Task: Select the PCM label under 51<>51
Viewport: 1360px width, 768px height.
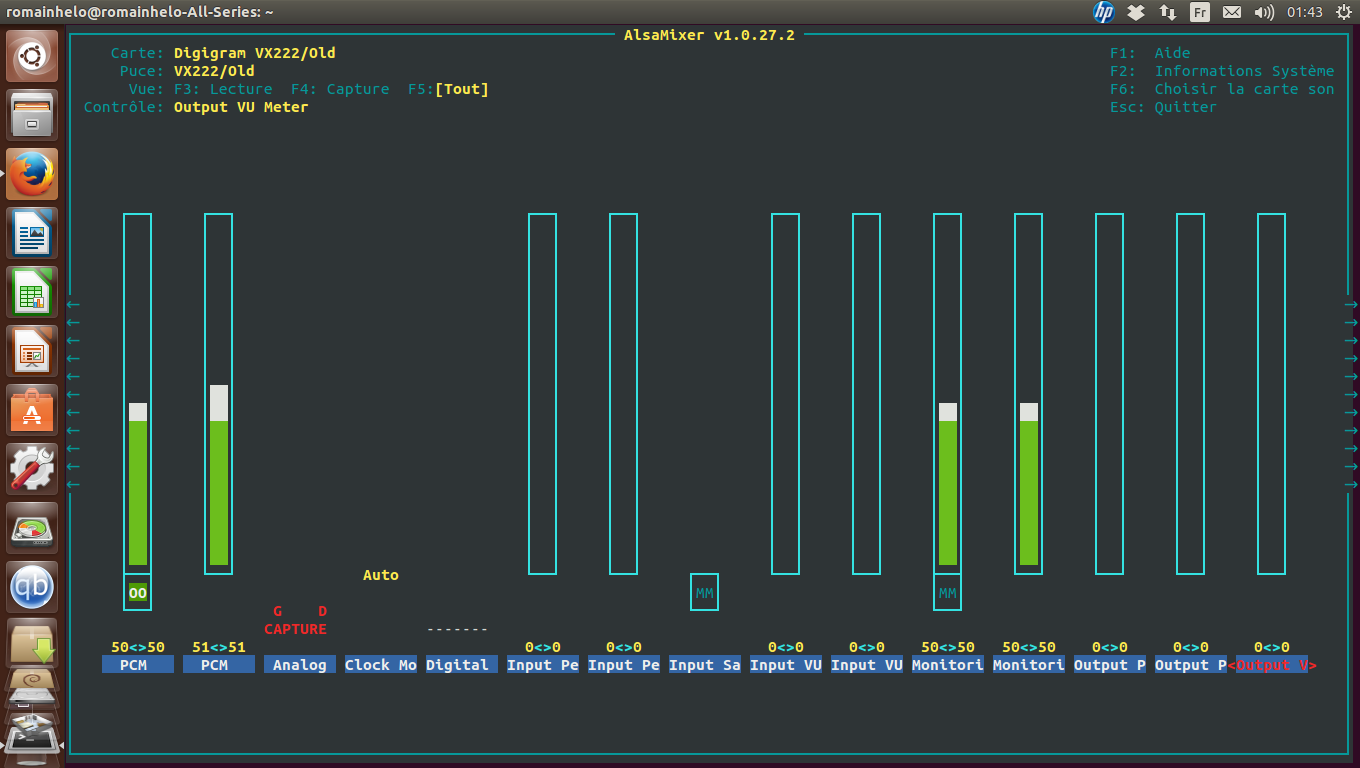Action: coord(219,665)
